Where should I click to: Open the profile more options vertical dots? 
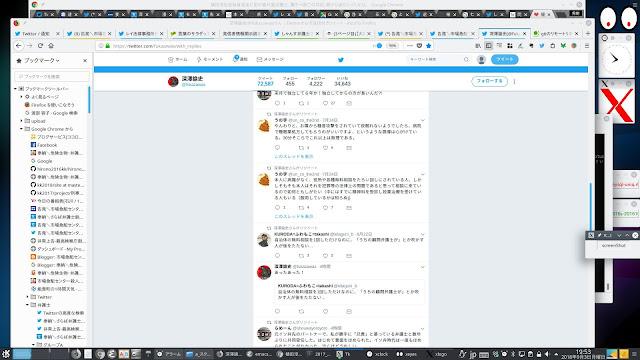514,81
